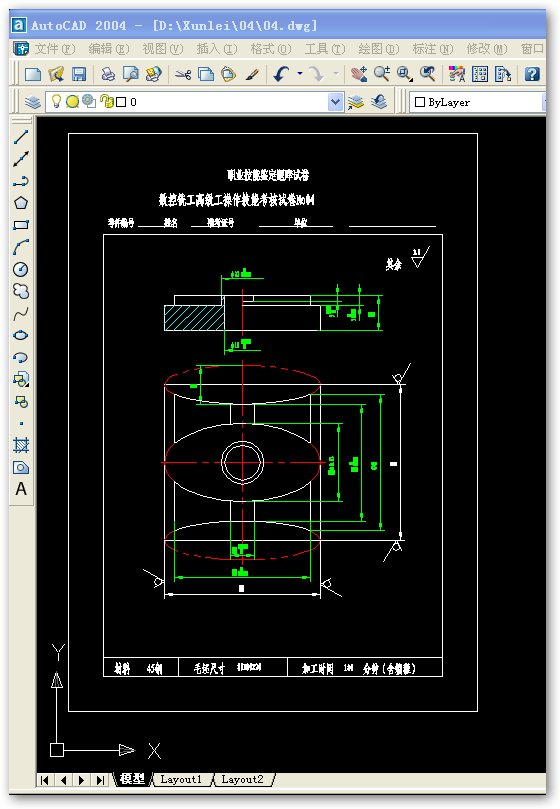
Task: Expand the layer list dropdown arrow
Action: point(335,102)
